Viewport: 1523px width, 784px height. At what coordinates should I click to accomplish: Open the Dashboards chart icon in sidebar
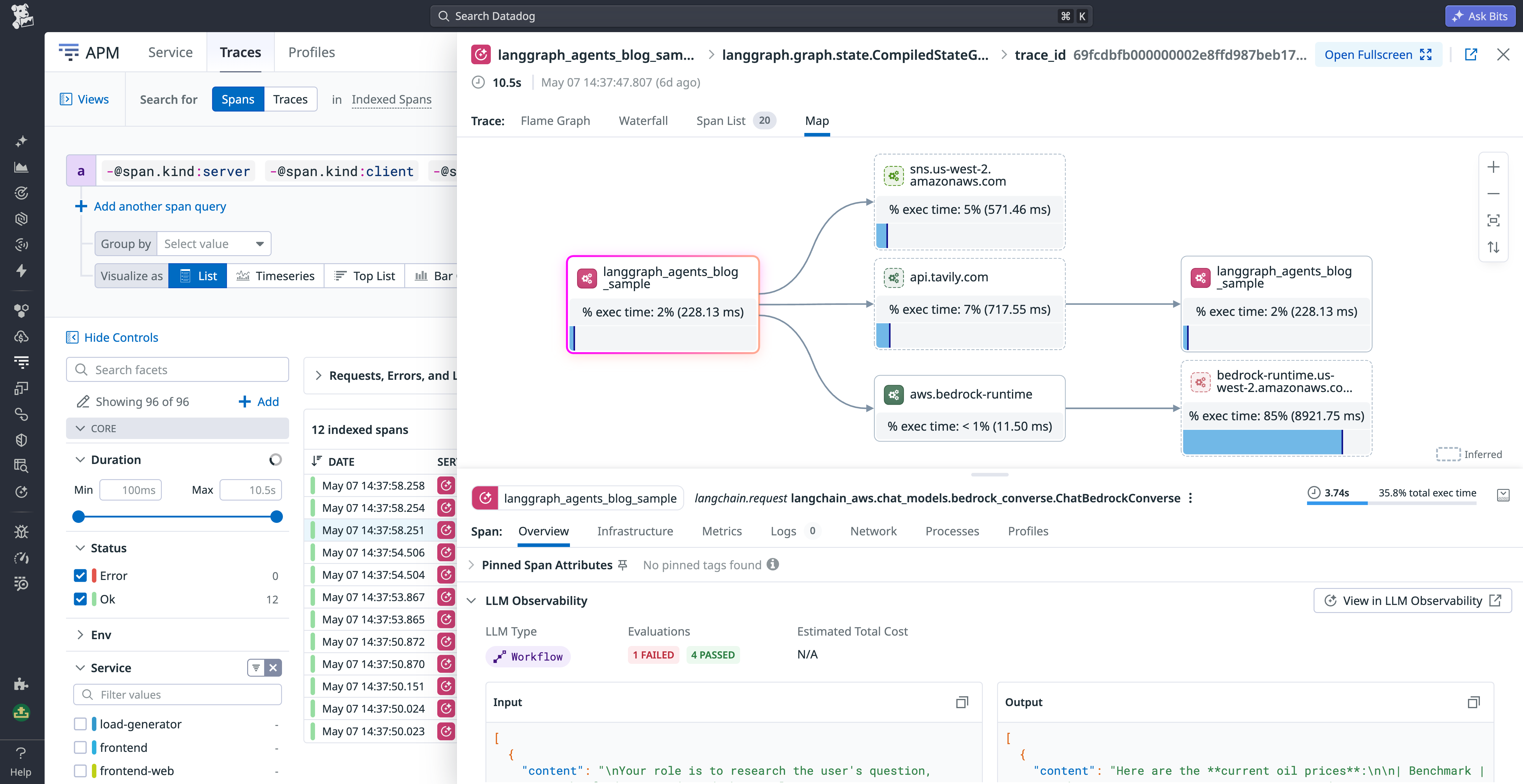(21, 167)
